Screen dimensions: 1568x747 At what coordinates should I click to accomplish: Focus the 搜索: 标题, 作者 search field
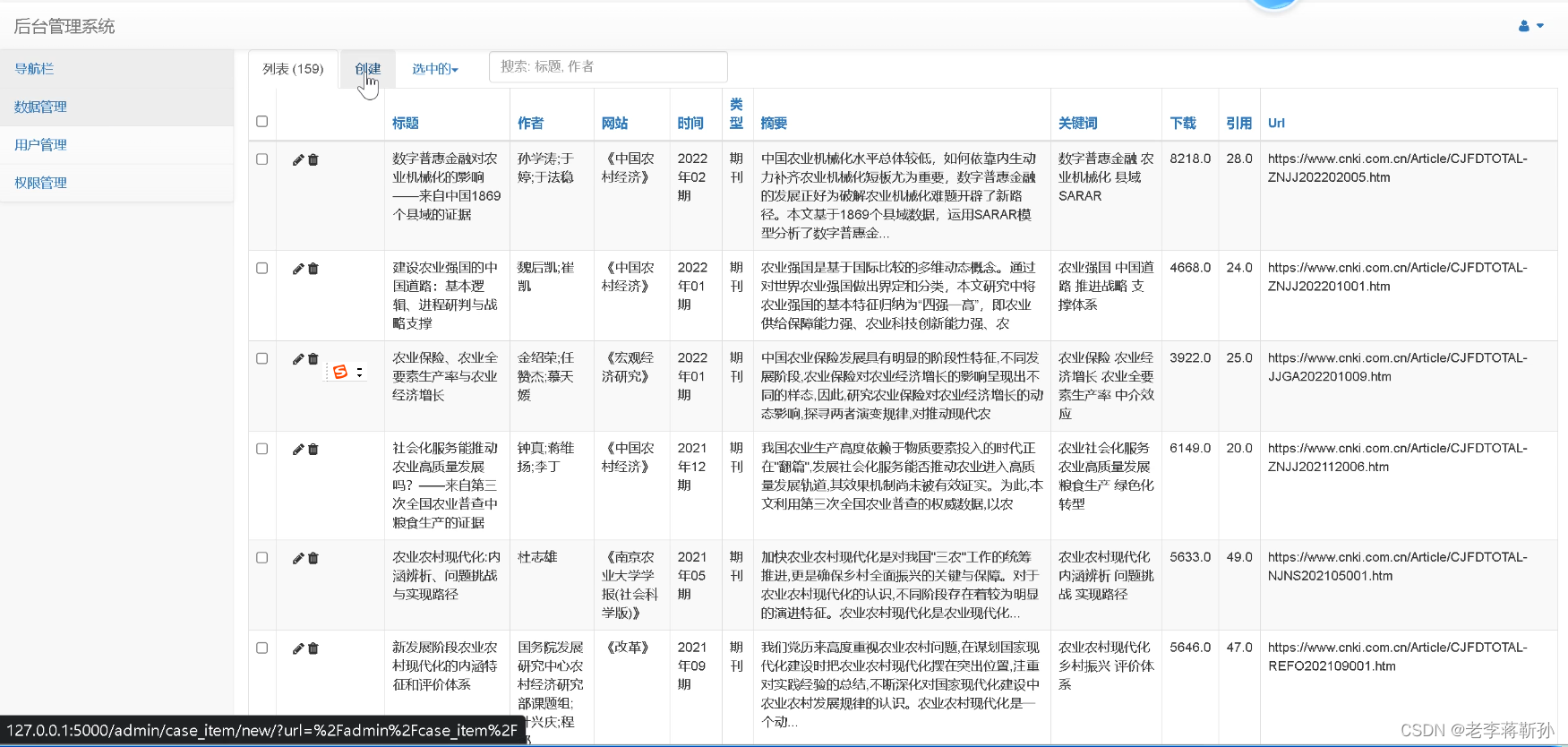pyautogui.click(x=608, y=67)
